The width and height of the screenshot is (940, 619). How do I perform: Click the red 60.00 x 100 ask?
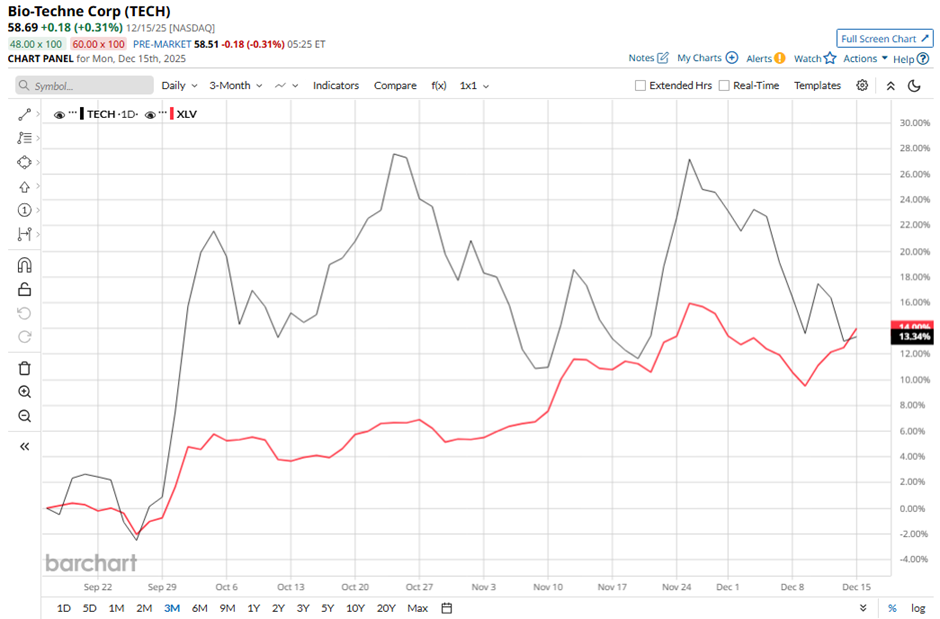(x=98, y=44)
